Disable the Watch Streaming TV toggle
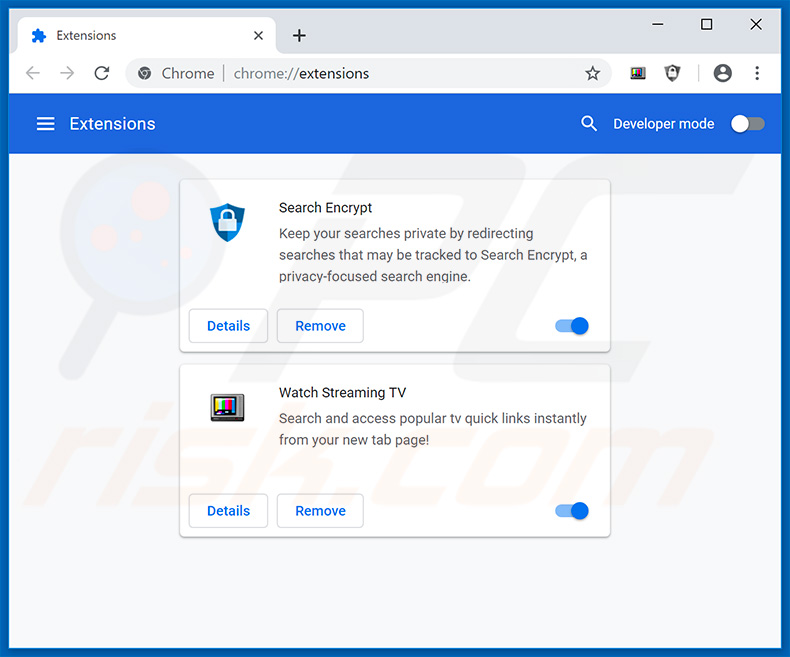Screen dimensions: 790x657 point(572,511)
